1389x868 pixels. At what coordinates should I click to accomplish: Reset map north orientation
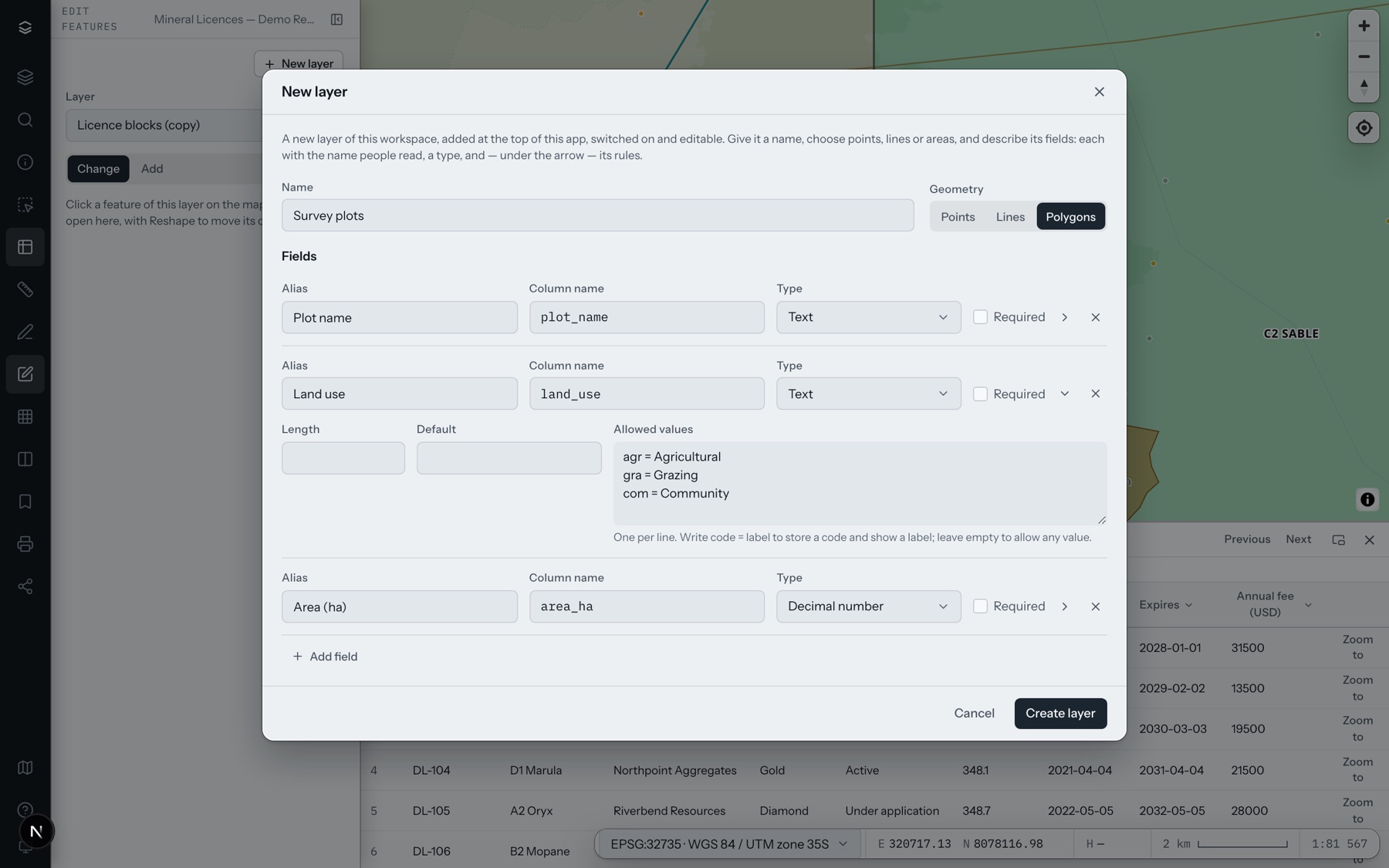point(1364,87)
